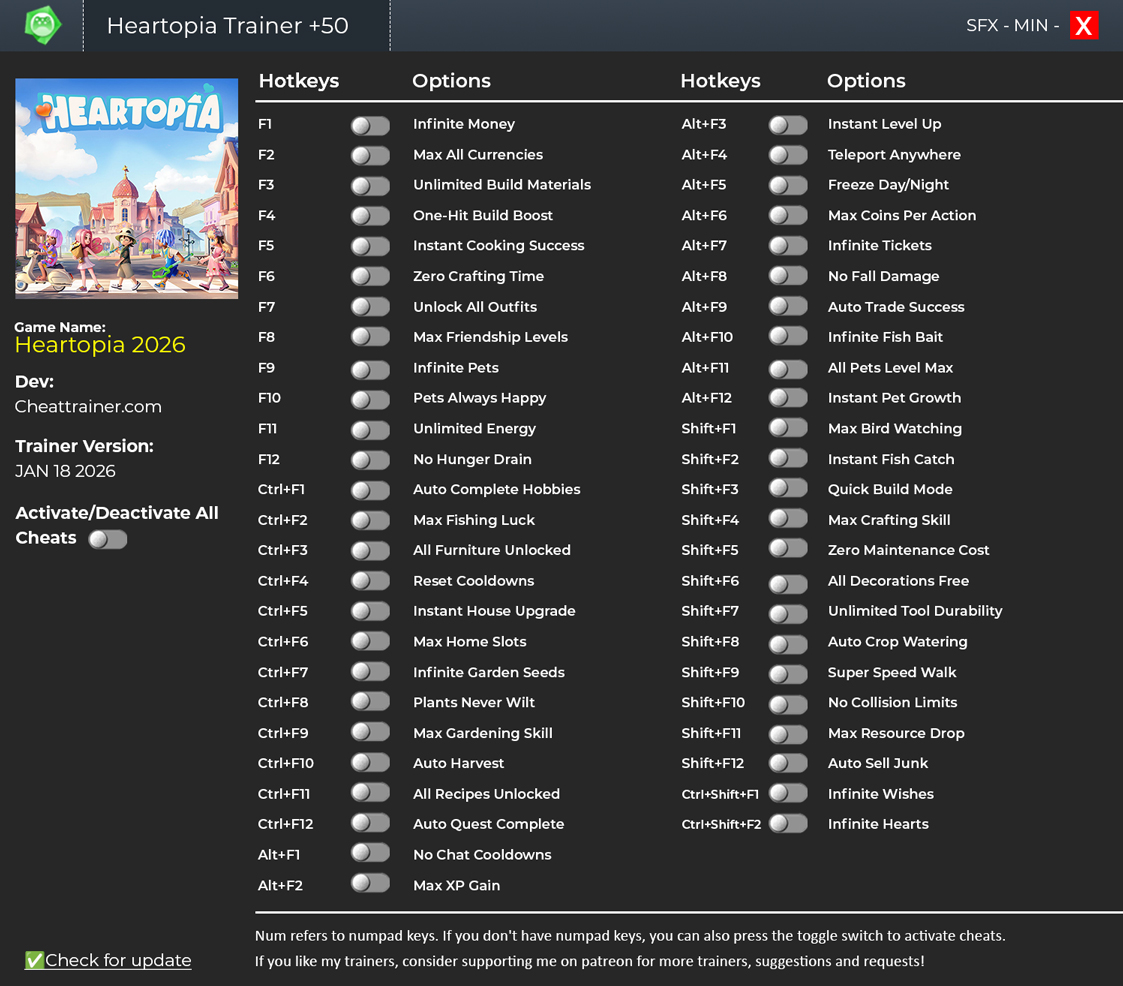The width and height of the screenshot is (1123, 986).
Task: Toggle the Infinite Hearts cheat
Action: point(788,824)
